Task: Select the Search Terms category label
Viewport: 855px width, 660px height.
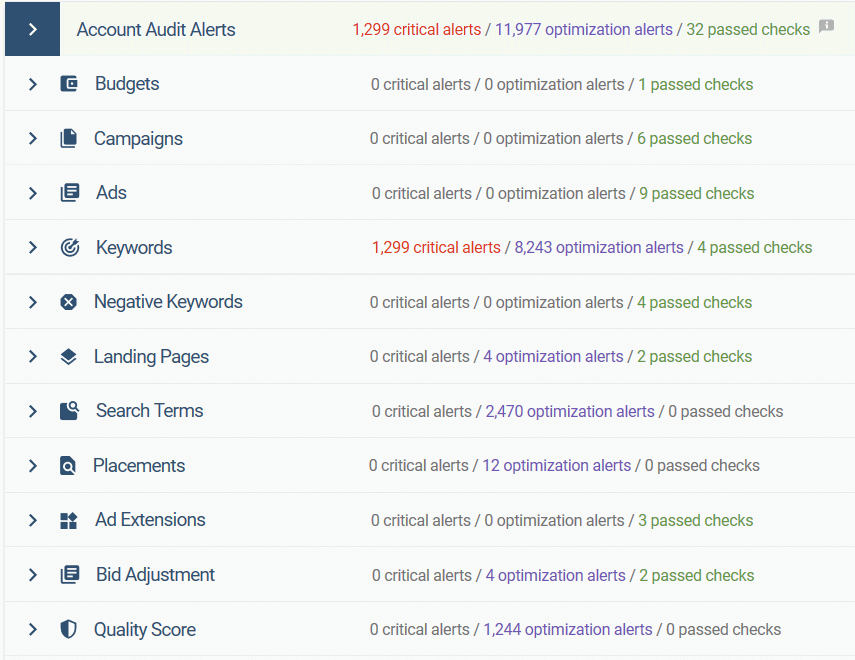Action: tap(149, 411)
